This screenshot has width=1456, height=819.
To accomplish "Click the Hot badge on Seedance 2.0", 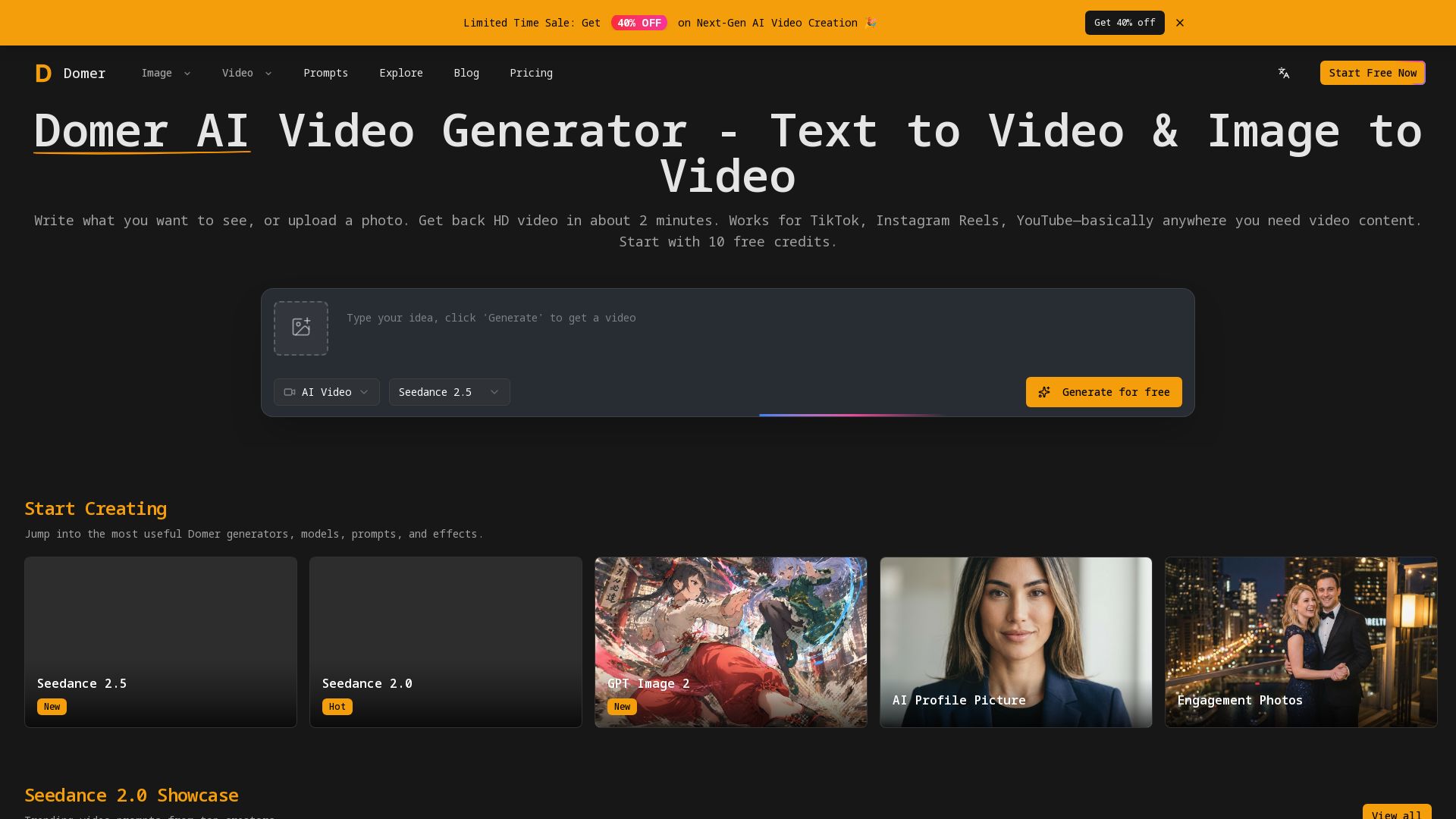I will pos(337,707).
